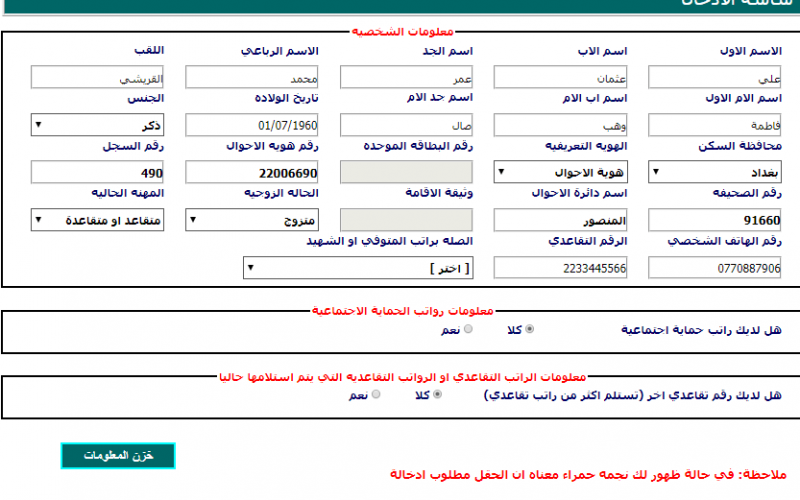Screen dimensions: 800x500
Task: Click الاسم الرباعي field containing محمد
Action: 252,78
